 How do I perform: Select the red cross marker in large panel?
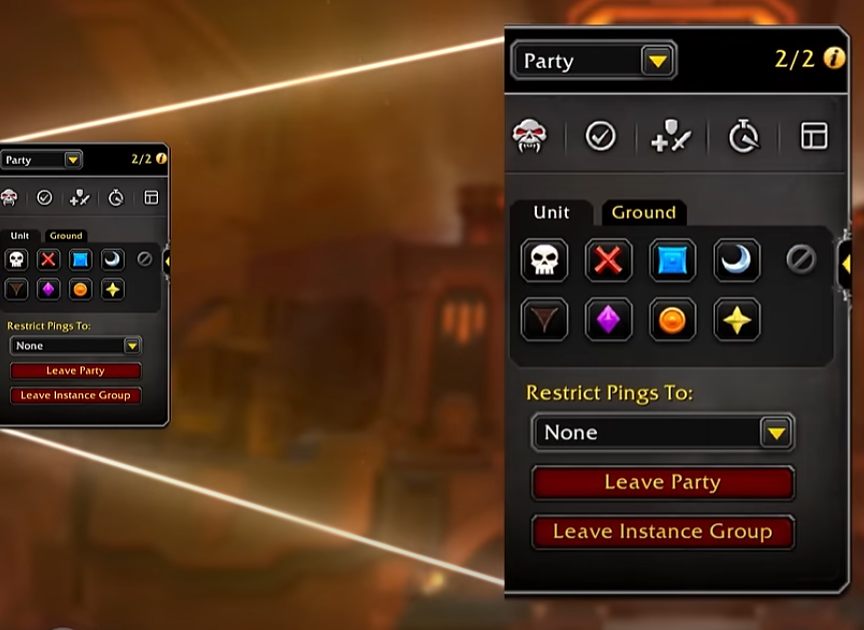[608, 260]
